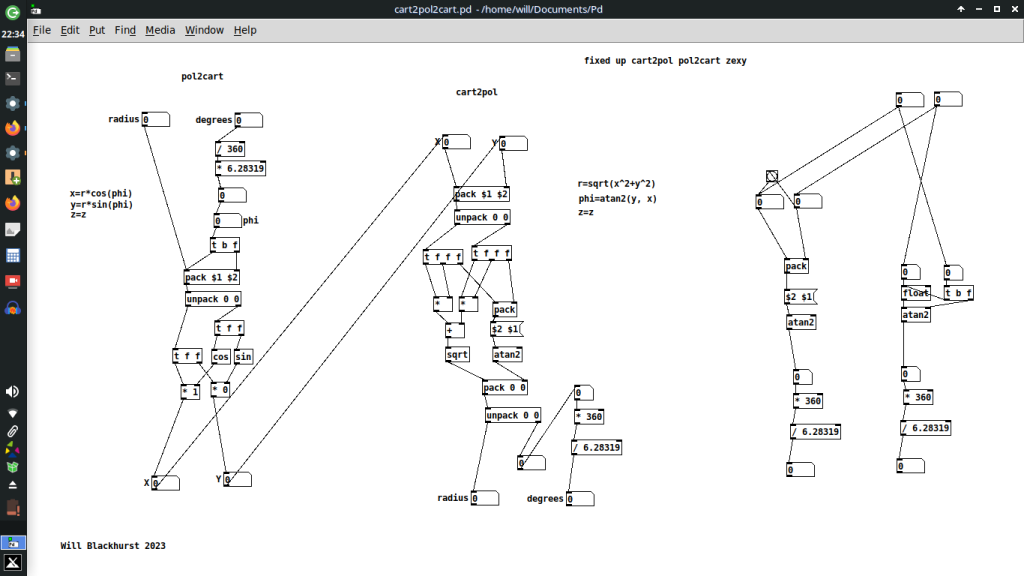Select the 'sin' object box
The image size is (1024, 576).
[x=243, y=357]
